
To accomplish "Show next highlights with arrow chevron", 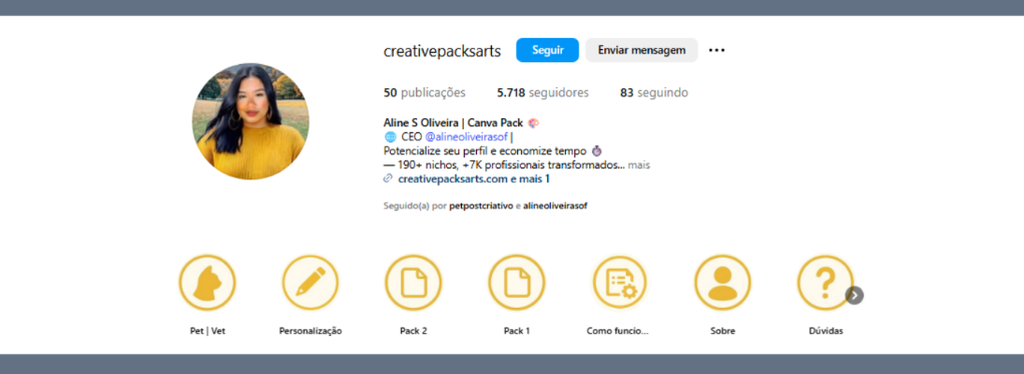I will 854,296.
